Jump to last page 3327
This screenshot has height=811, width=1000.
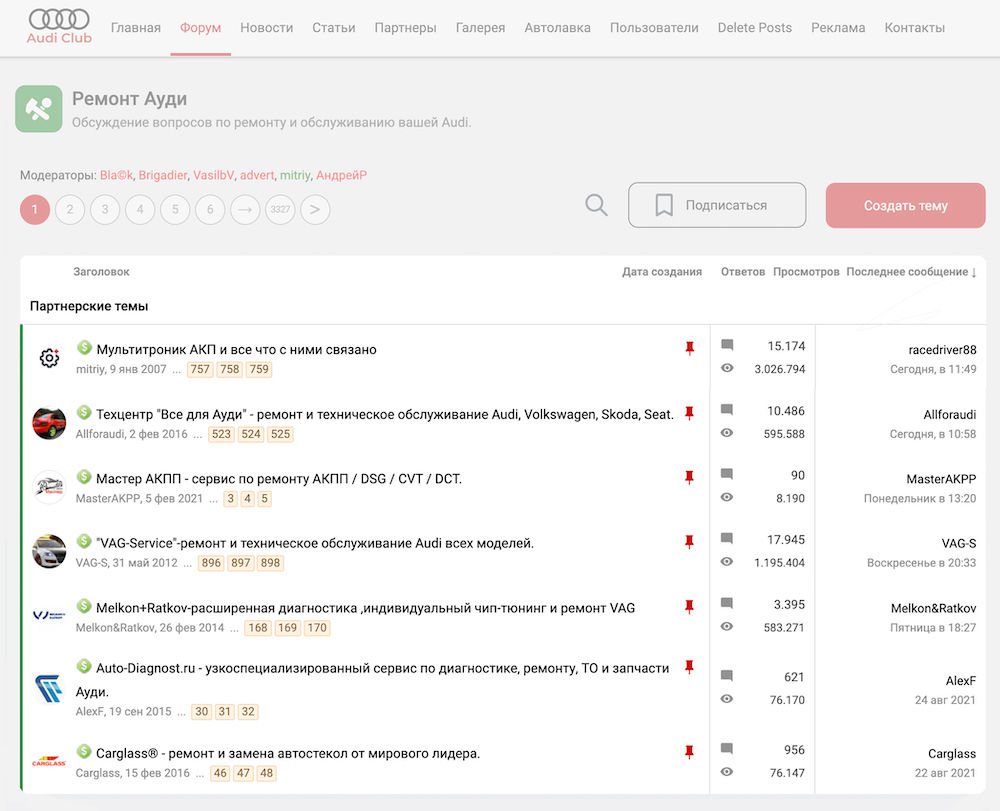[280, 209]
